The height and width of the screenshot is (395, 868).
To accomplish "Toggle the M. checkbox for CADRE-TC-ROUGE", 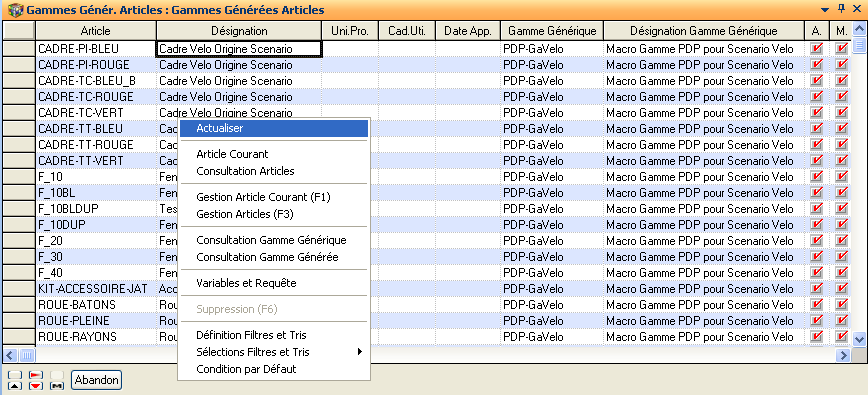I will (x=841, y=97).
